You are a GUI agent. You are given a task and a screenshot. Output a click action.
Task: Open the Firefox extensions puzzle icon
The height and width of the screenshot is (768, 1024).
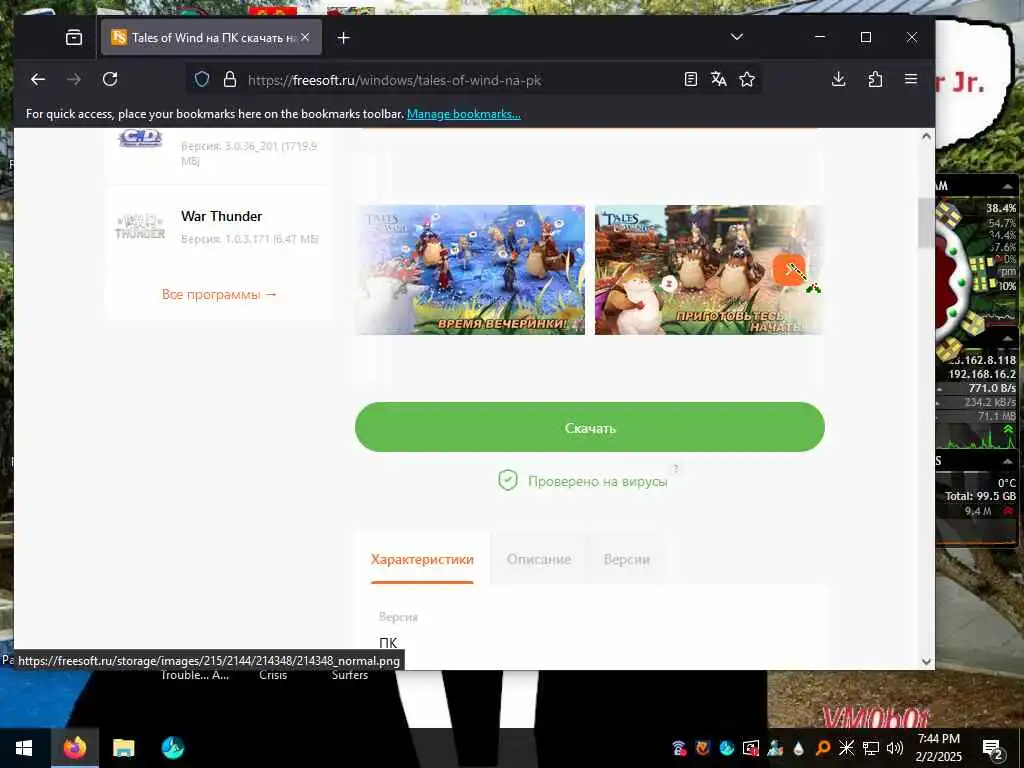pyautogui.click(x=875, y=80)
